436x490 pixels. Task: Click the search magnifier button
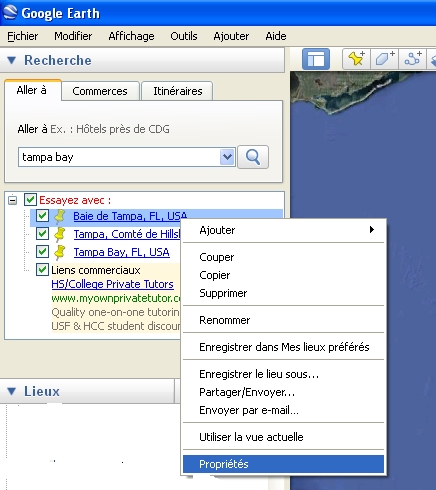(253, 157)
